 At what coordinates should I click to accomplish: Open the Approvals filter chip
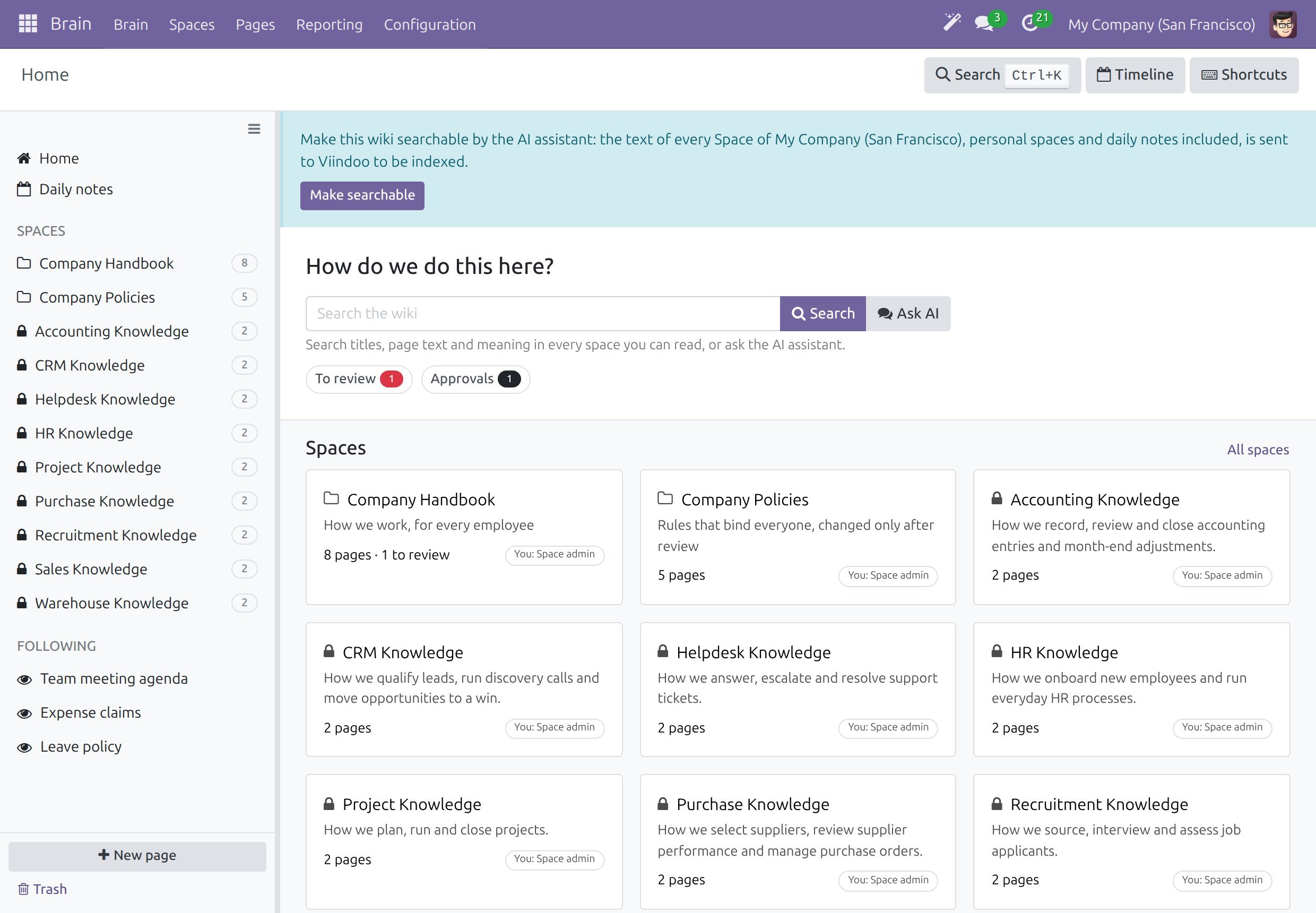point(475,380)
